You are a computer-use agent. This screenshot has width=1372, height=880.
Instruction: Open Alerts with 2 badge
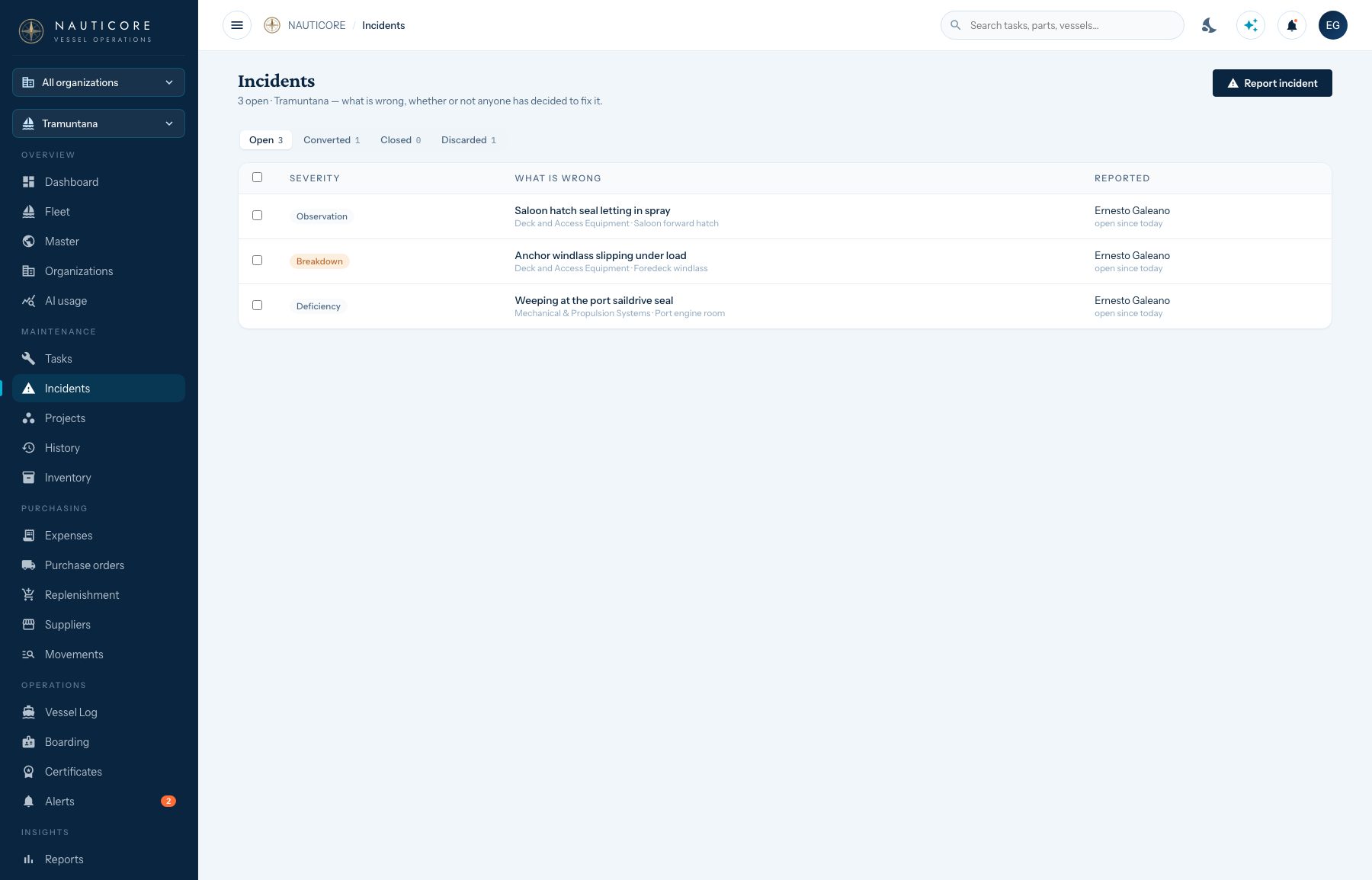[x=98, y=802]
